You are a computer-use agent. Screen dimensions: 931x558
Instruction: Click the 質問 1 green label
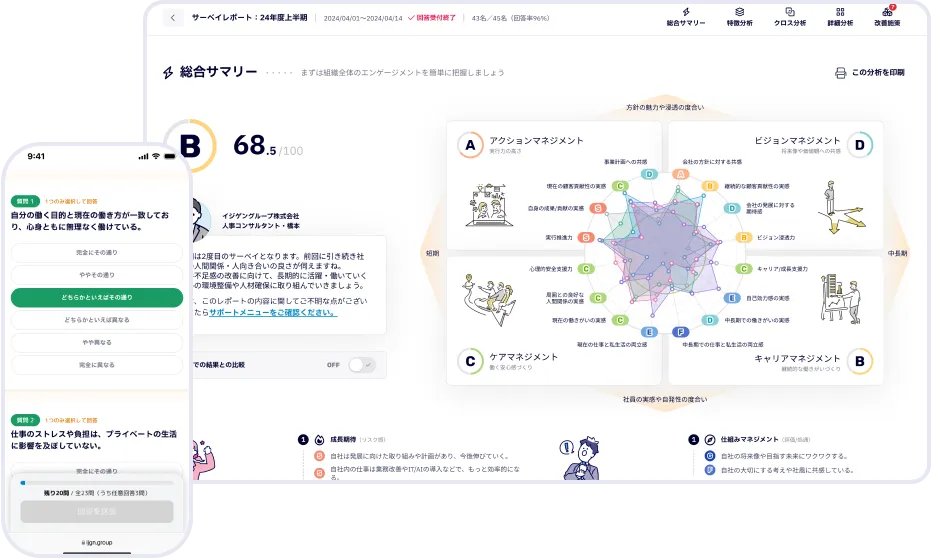coord(26,201)
